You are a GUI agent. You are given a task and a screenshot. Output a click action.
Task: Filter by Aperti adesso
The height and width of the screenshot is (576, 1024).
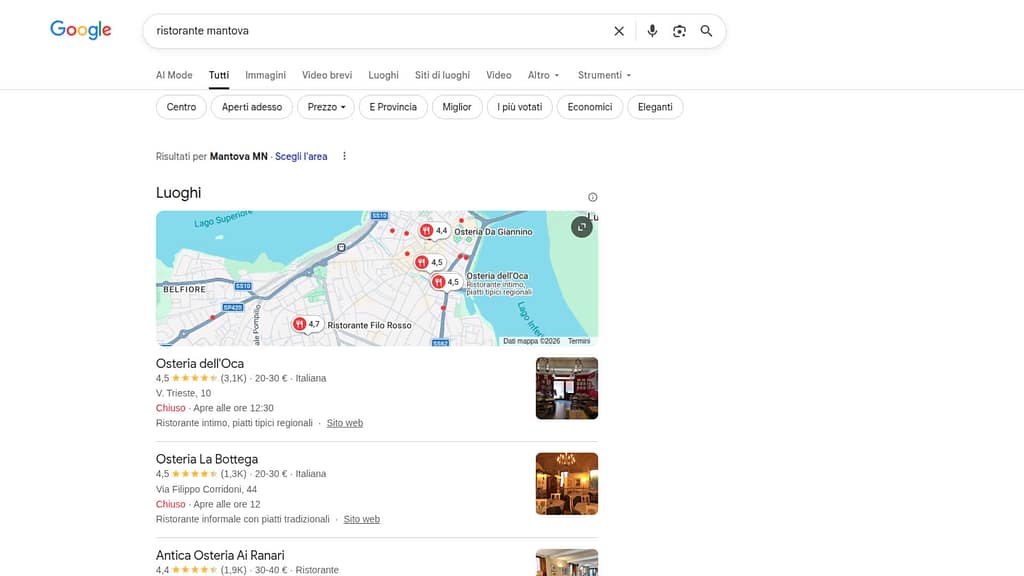pyautogui.click(x=251, y=107)
